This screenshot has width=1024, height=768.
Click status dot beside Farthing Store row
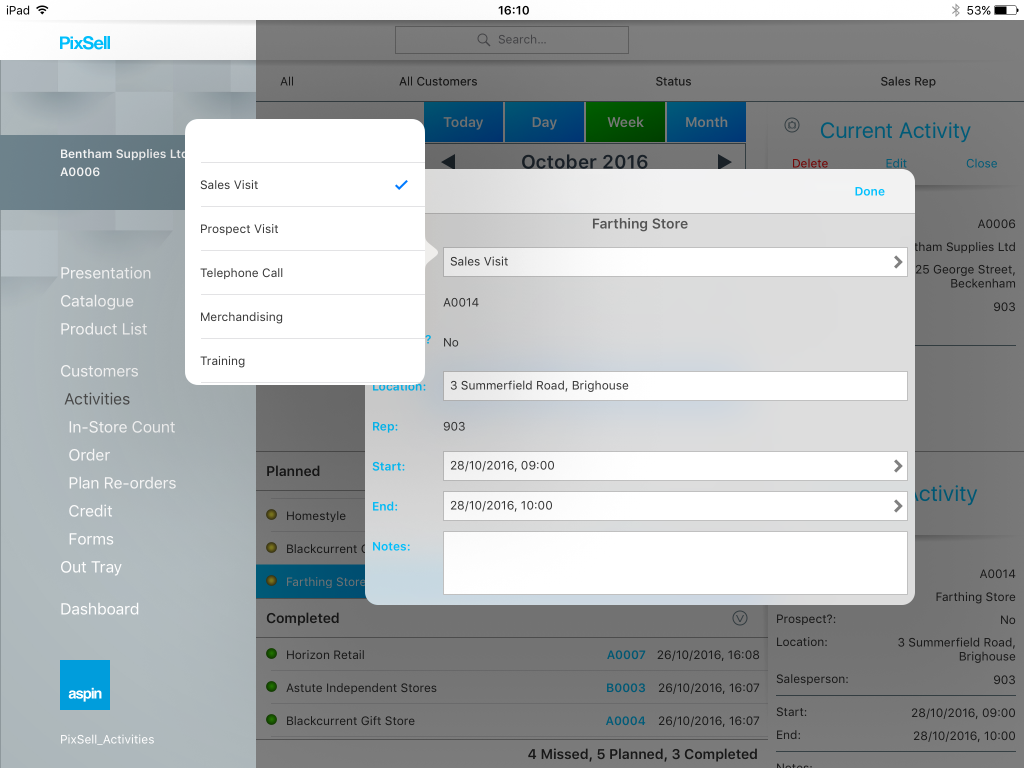[x=272, y=581]
